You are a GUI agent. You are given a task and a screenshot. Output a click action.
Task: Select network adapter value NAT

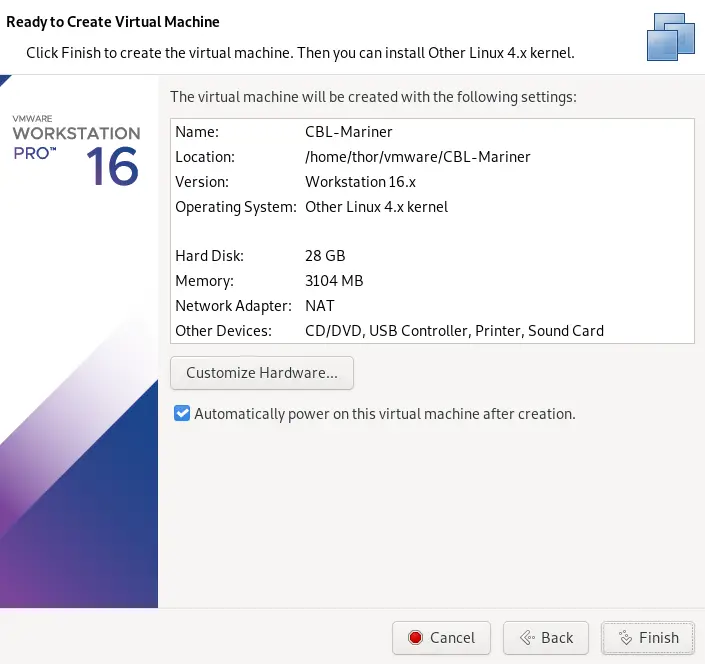click(x=320, y=306)
